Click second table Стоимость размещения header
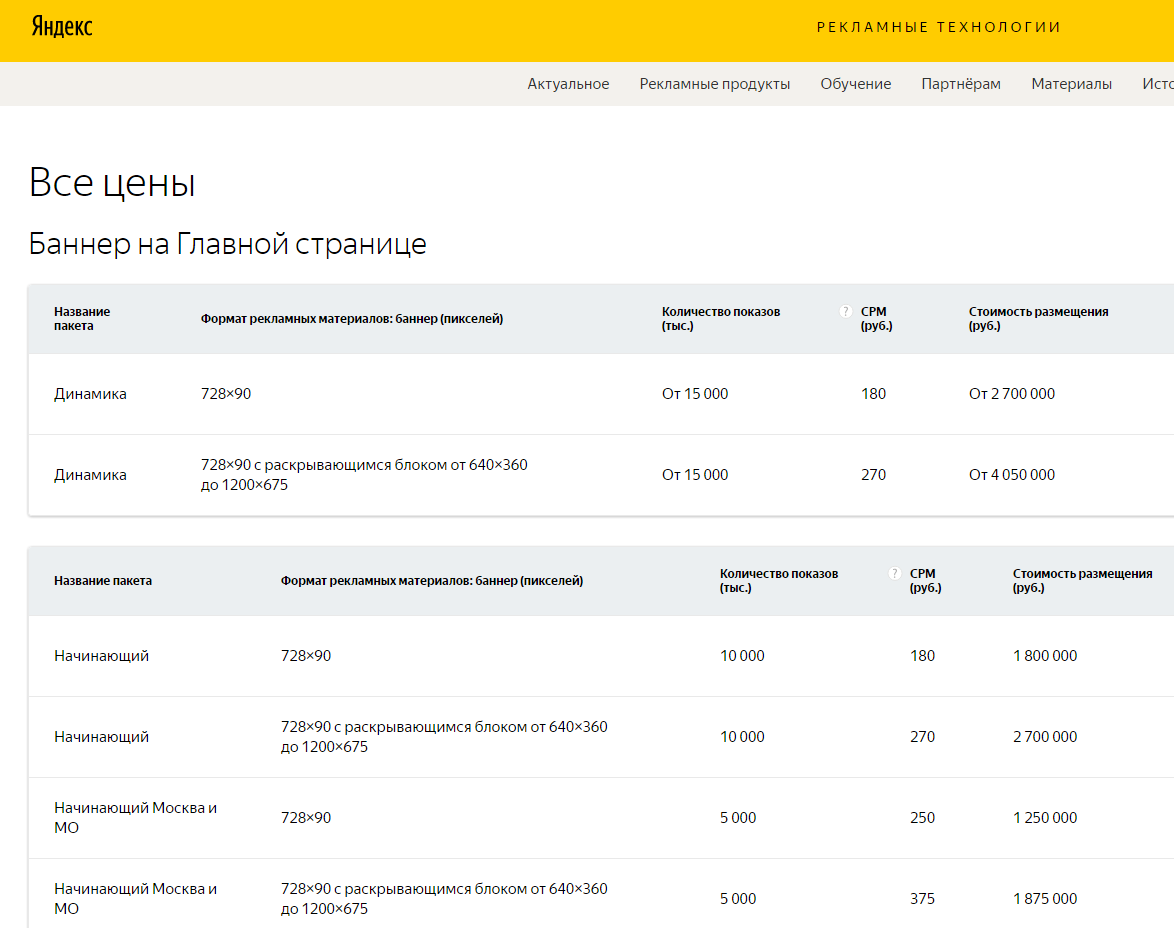This screenshot has width=1174, height=928. coord(1083,580)
